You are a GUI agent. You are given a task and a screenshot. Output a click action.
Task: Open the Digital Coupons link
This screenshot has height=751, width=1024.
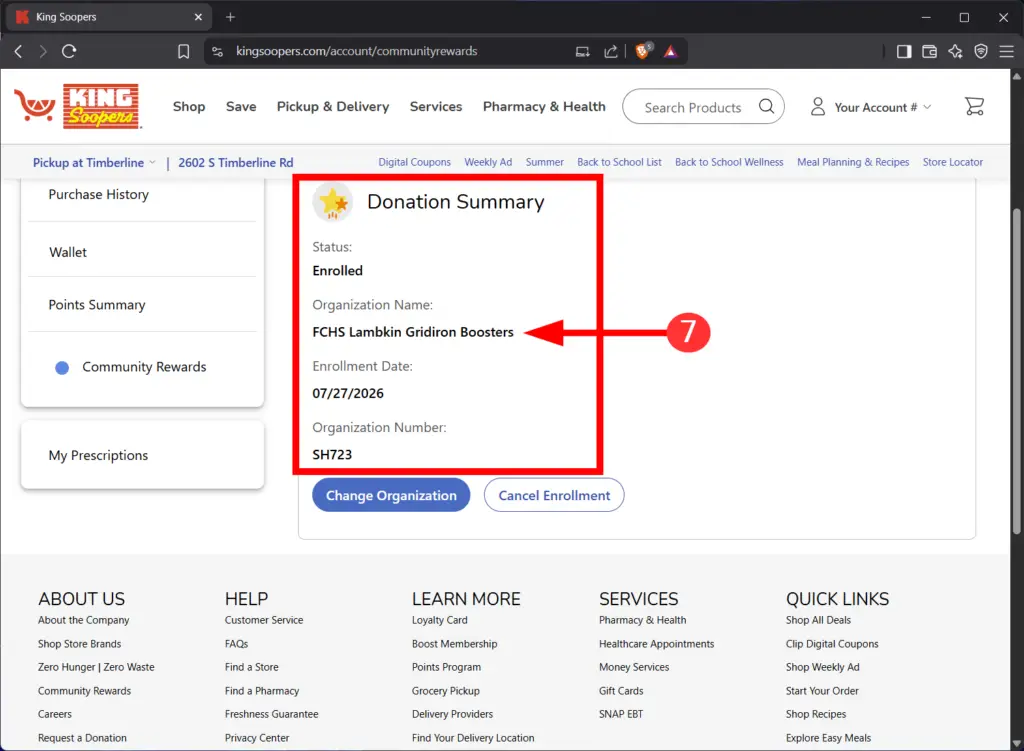point(415,162)
